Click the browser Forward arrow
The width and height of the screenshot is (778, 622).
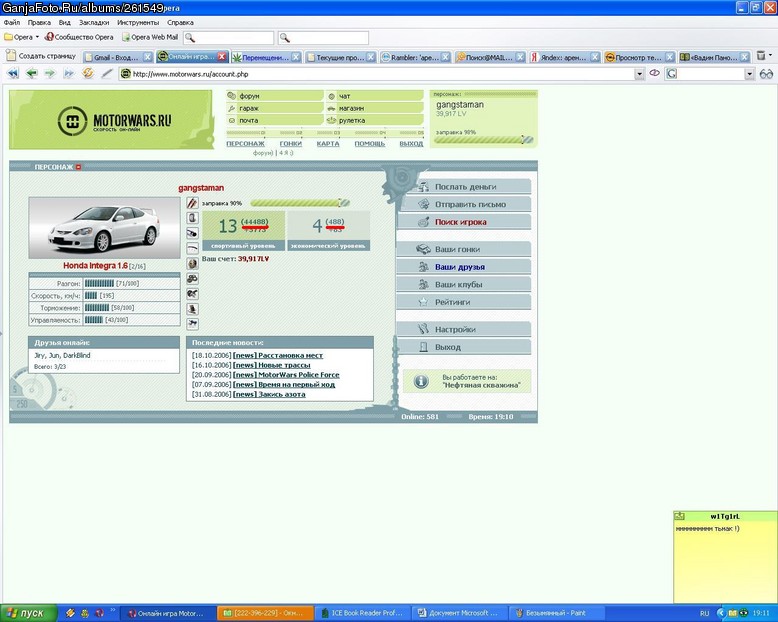[x=50, y=73]
